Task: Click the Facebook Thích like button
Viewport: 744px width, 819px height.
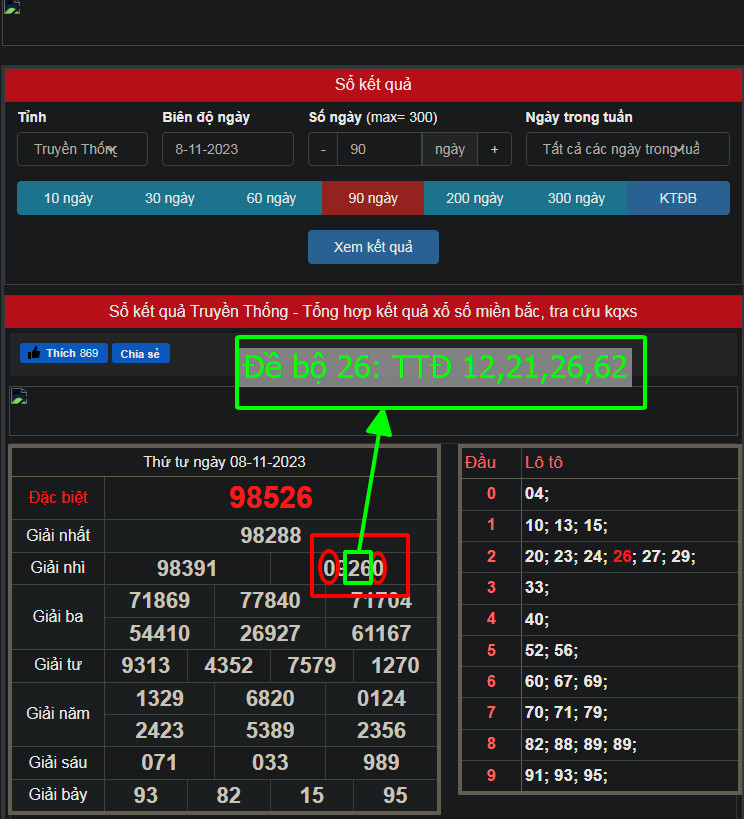Action: coord(64,353)
